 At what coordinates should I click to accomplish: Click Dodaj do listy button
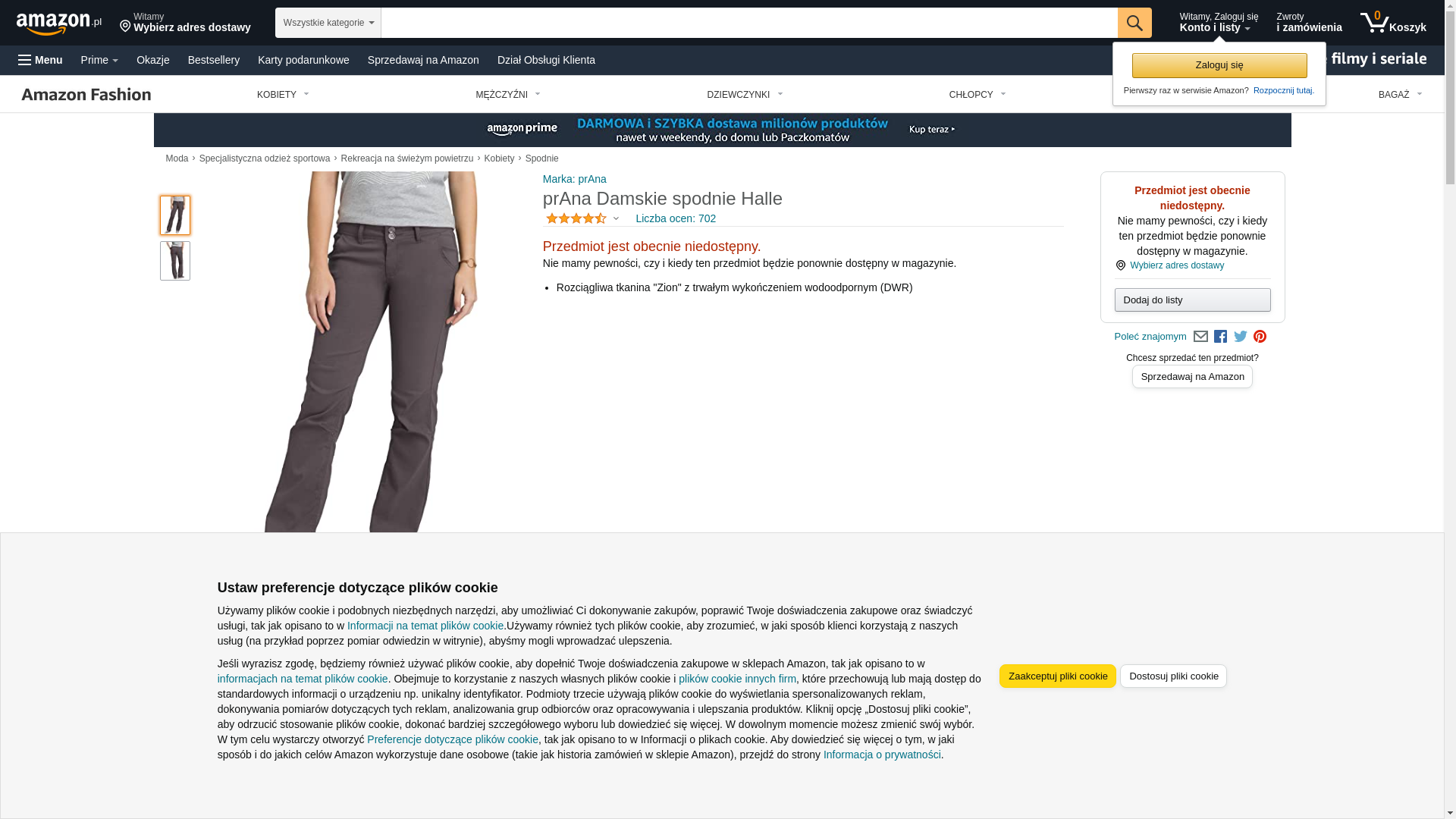pyautogui.click(x=1193, y=300)
